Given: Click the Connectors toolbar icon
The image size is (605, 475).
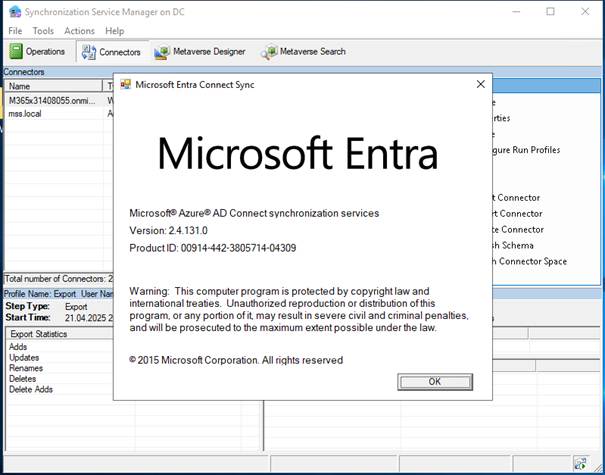Looking at the screenshot, I should pyautogui.click(x=89, y=52).
